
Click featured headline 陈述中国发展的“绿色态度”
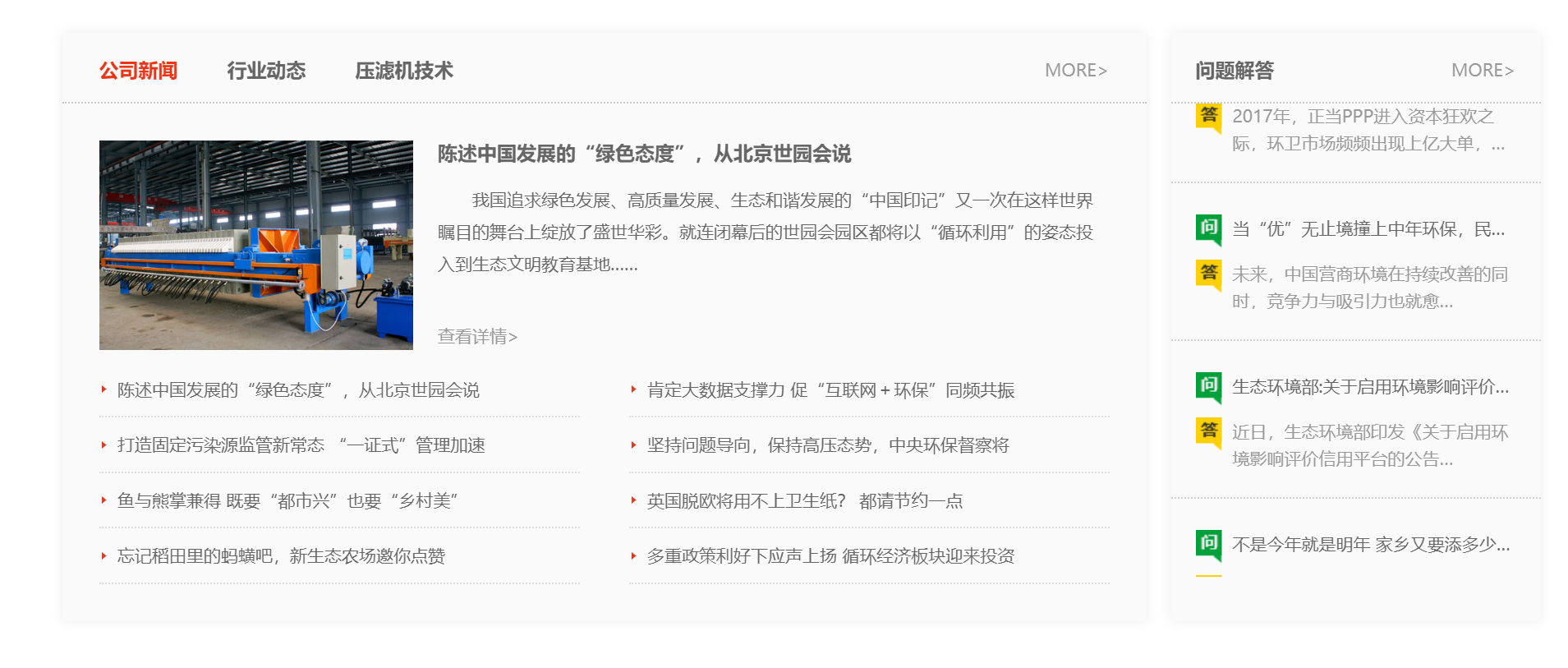point(644,154)
